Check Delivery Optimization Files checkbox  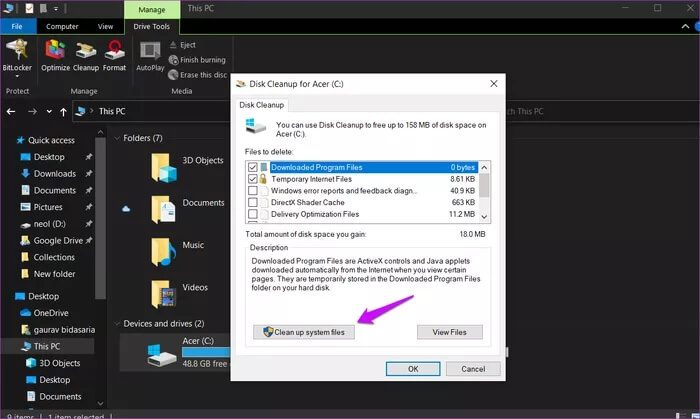tap(253, 214)
